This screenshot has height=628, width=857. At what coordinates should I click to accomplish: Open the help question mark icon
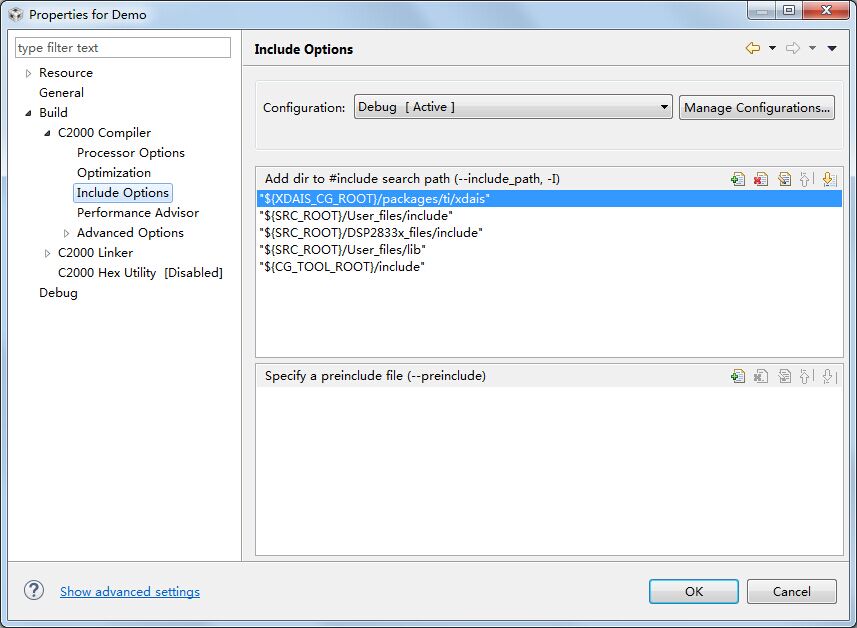pos(34,591)
